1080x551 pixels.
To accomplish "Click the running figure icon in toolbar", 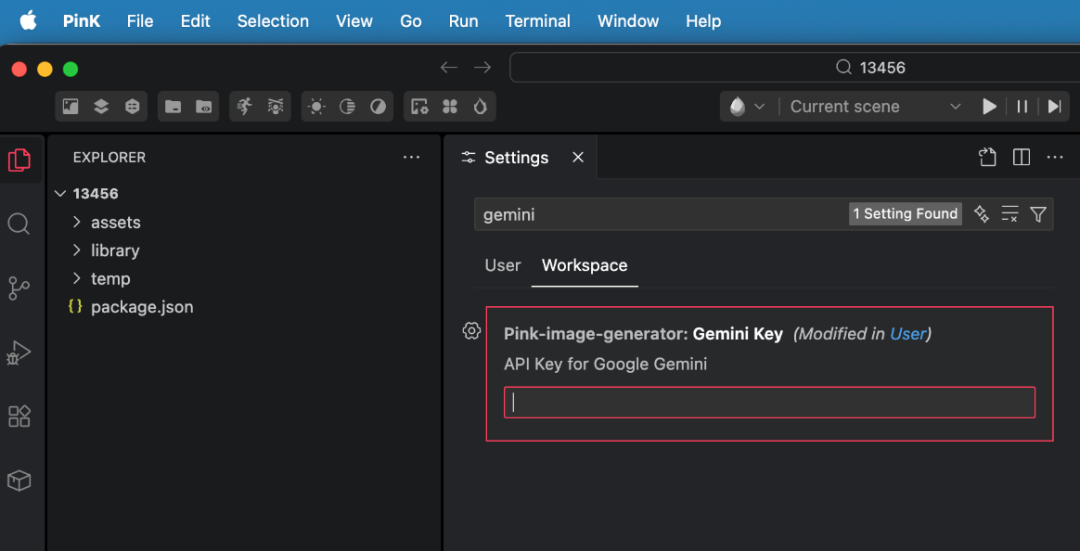I will tap(244, 107).
